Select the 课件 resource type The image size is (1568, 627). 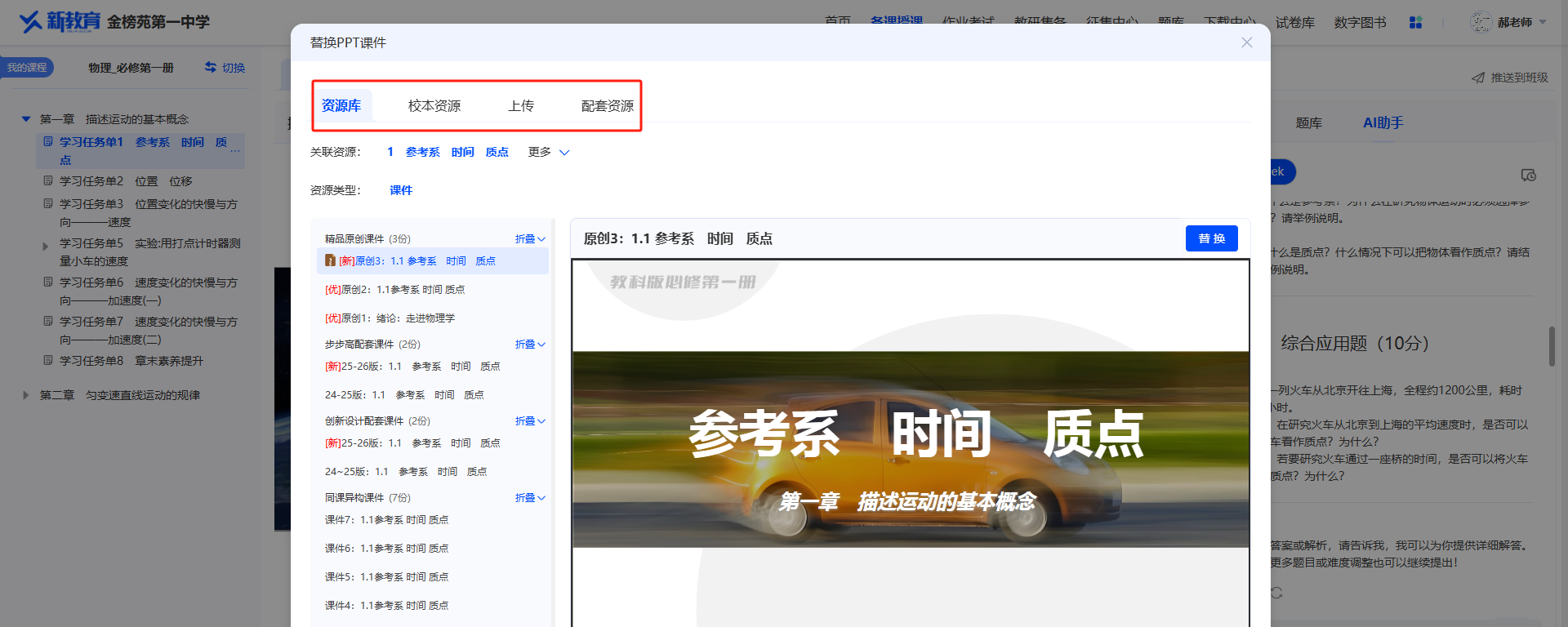401,190
